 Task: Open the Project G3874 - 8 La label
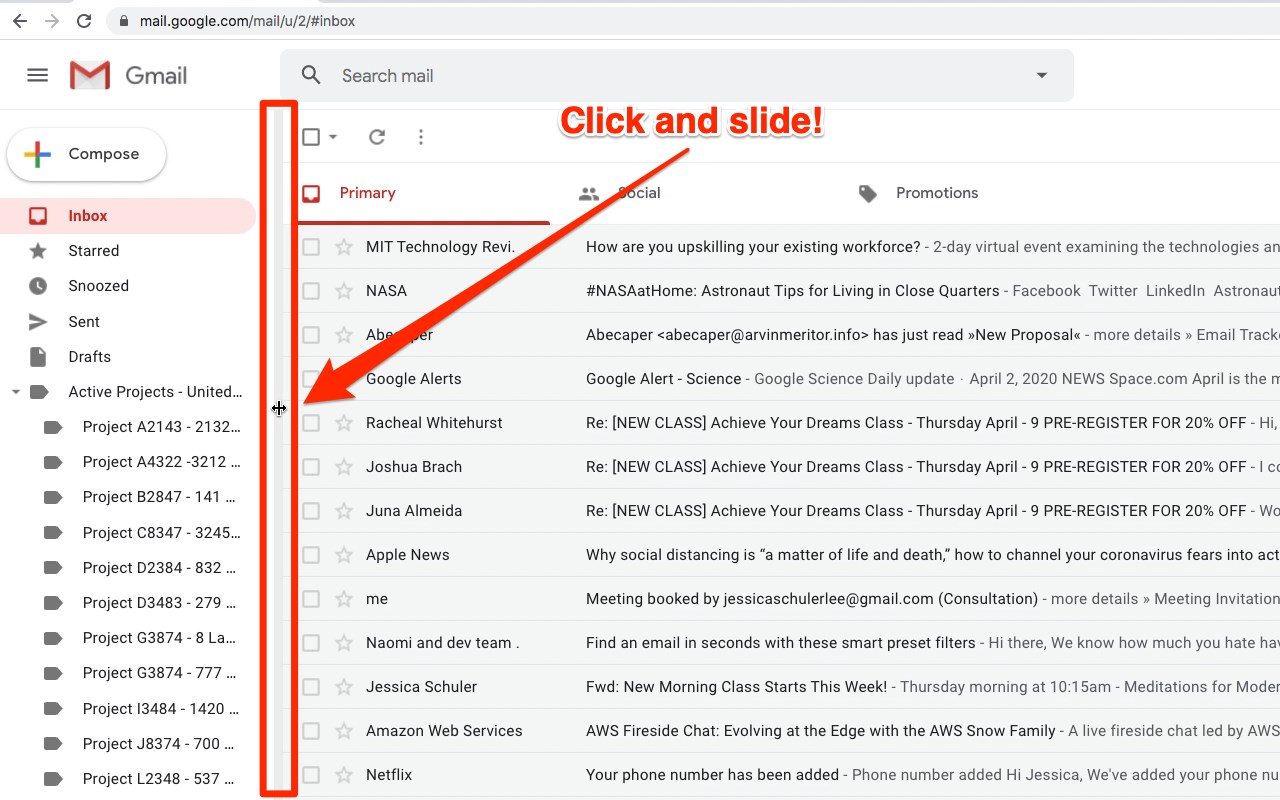coord(159,638)
